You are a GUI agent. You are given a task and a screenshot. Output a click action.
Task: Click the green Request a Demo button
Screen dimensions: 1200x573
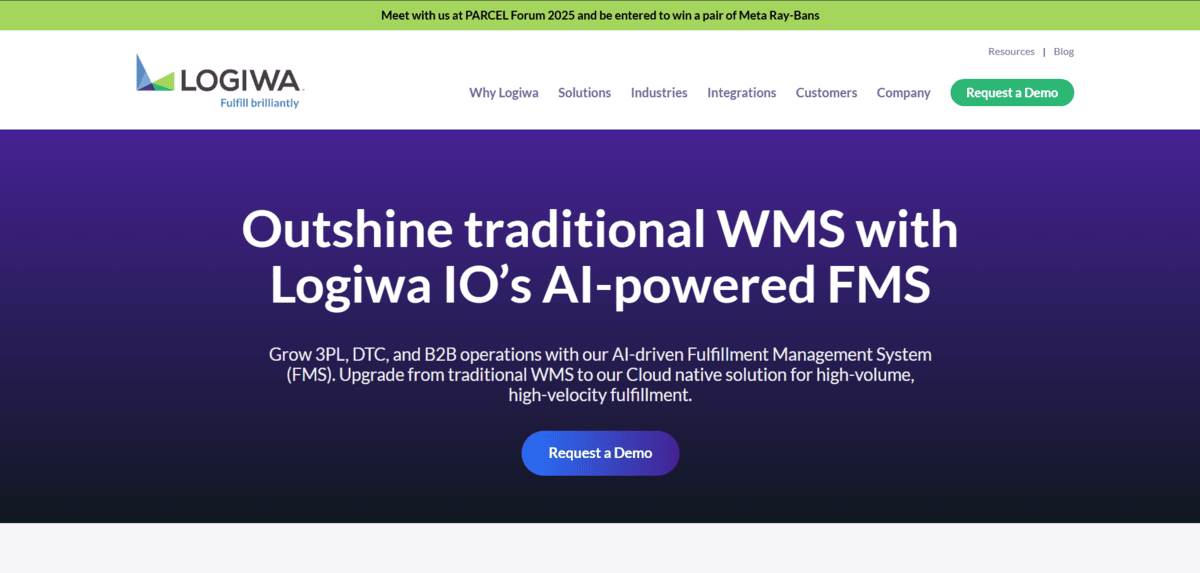(1012, 93)
